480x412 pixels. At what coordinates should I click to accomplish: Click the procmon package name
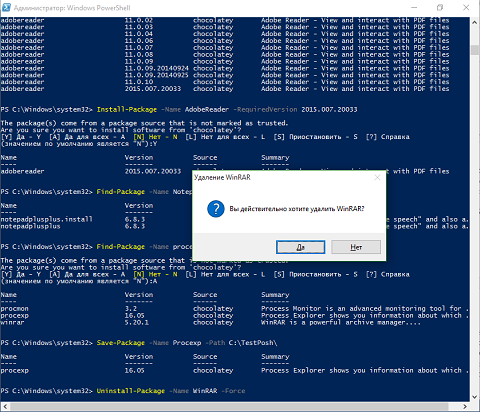tap(14, 309)
